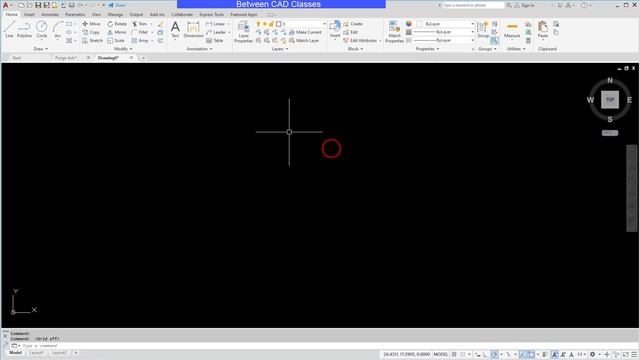
Task: Select the Arc tool
Action: click(x=58, y=29)
